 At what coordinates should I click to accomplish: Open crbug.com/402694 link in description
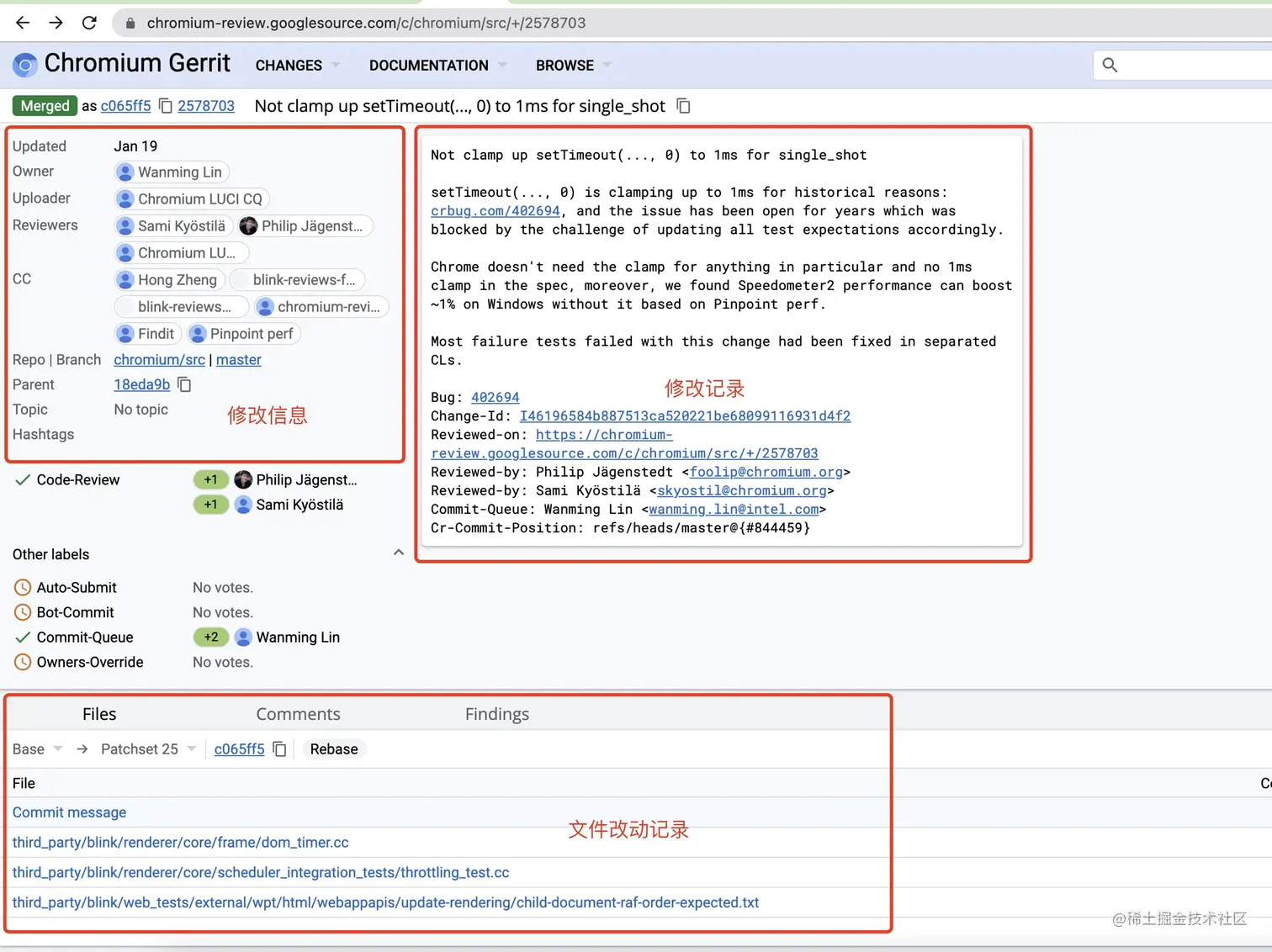(495, 211)
